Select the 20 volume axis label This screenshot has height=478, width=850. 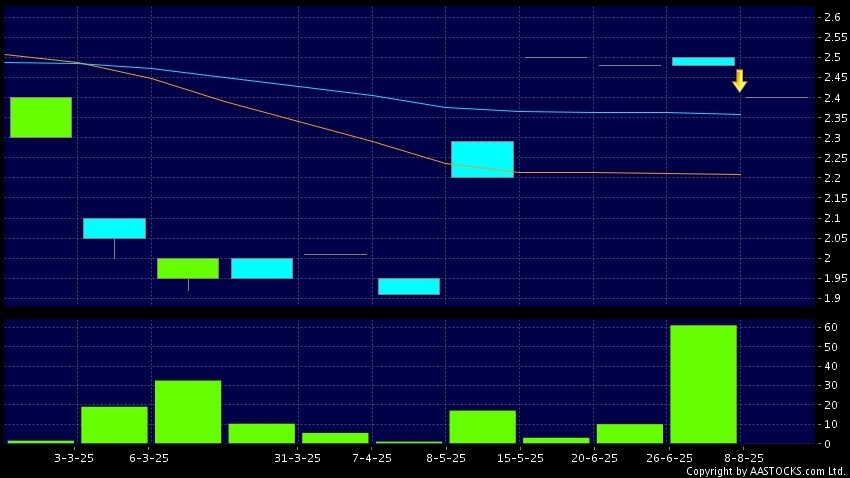click(830, 405)
